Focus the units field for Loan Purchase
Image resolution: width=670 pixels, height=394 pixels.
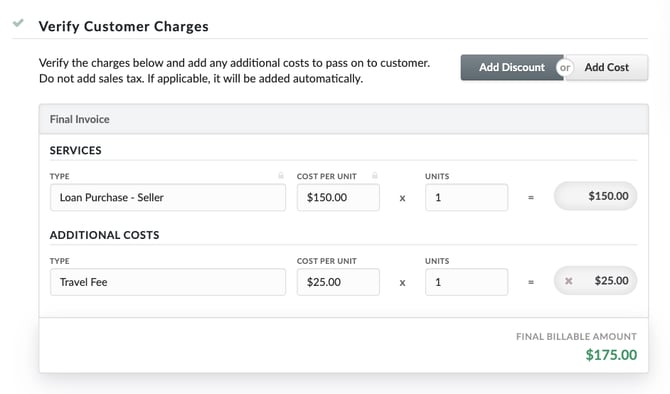[466, 197]
